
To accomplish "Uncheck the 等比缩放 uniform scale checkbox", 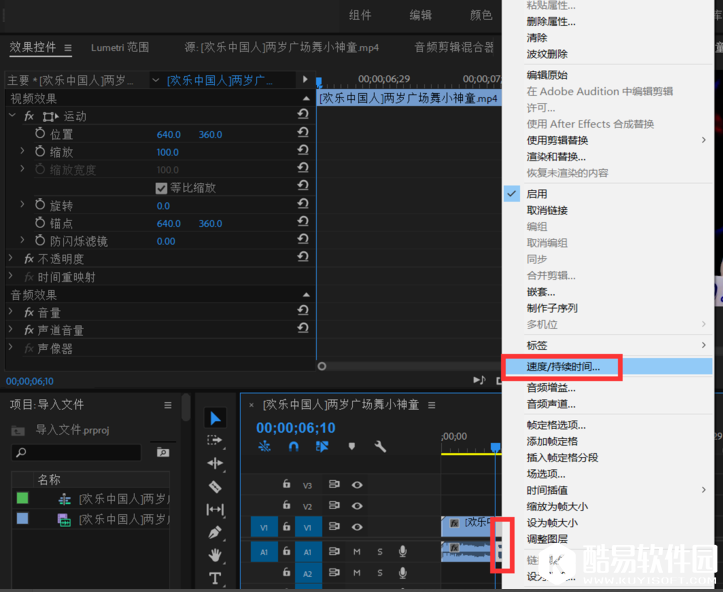I will pos(161,188).
